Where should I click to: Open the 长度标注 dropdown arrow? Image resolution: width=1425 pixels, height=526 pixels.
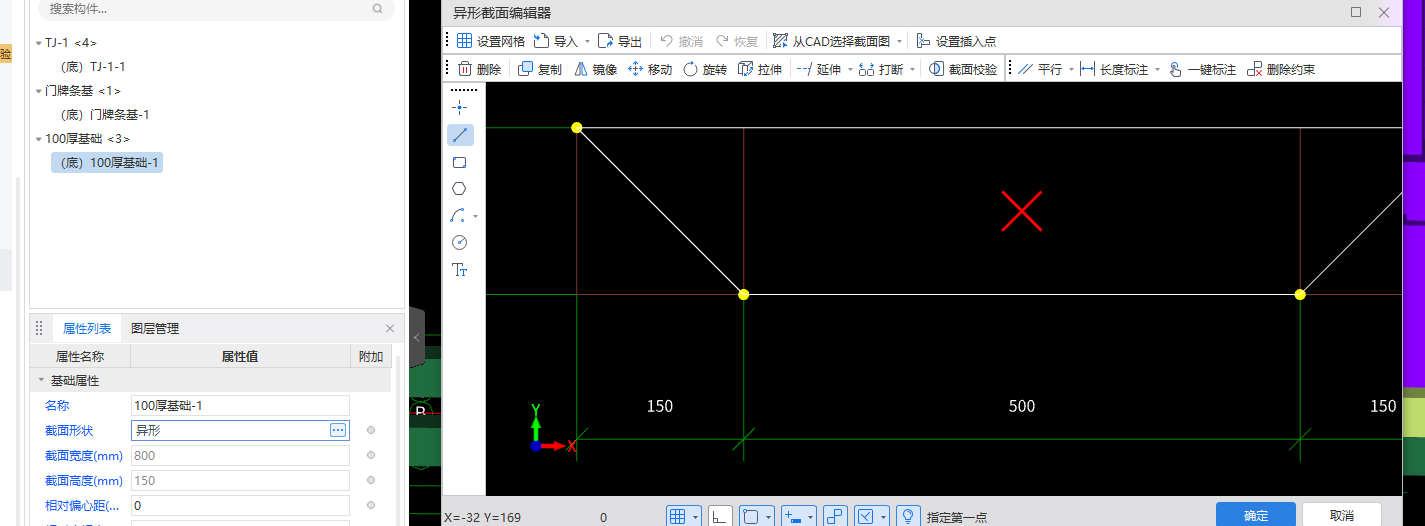click(1157, 70)
